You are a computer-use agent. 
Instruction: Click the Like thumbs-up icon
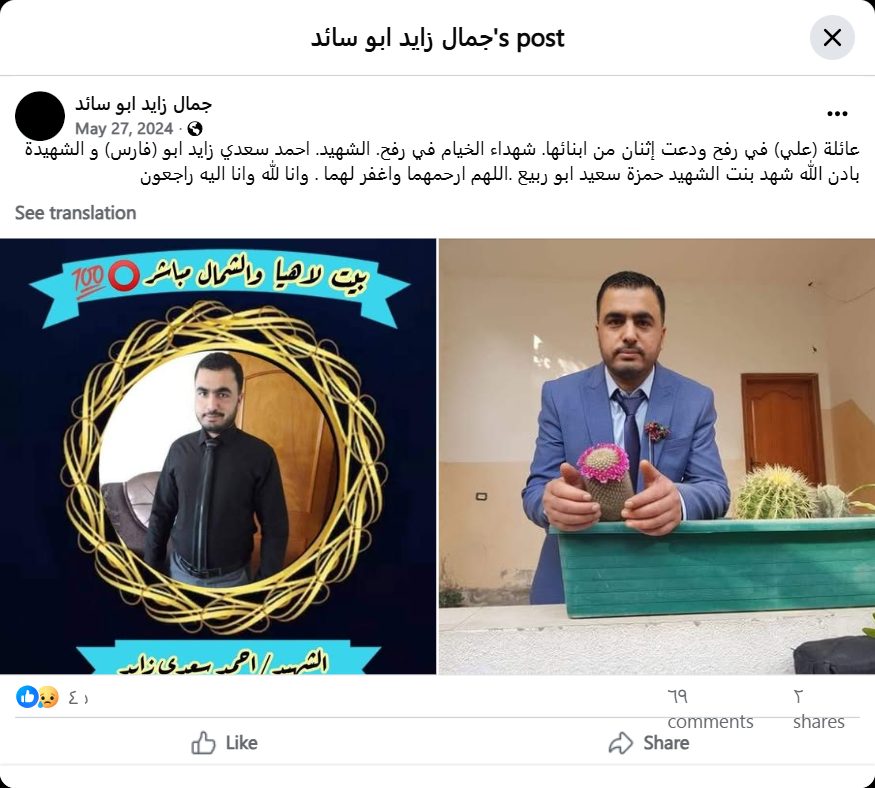[203, 743]
